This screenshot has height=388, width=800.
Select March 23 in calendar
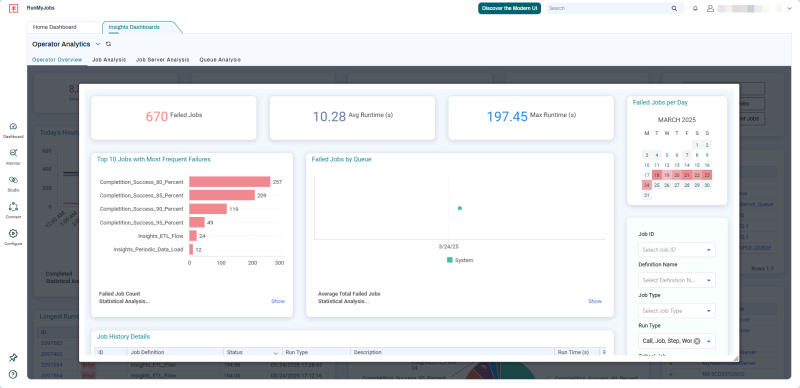[x=707, y=175]
